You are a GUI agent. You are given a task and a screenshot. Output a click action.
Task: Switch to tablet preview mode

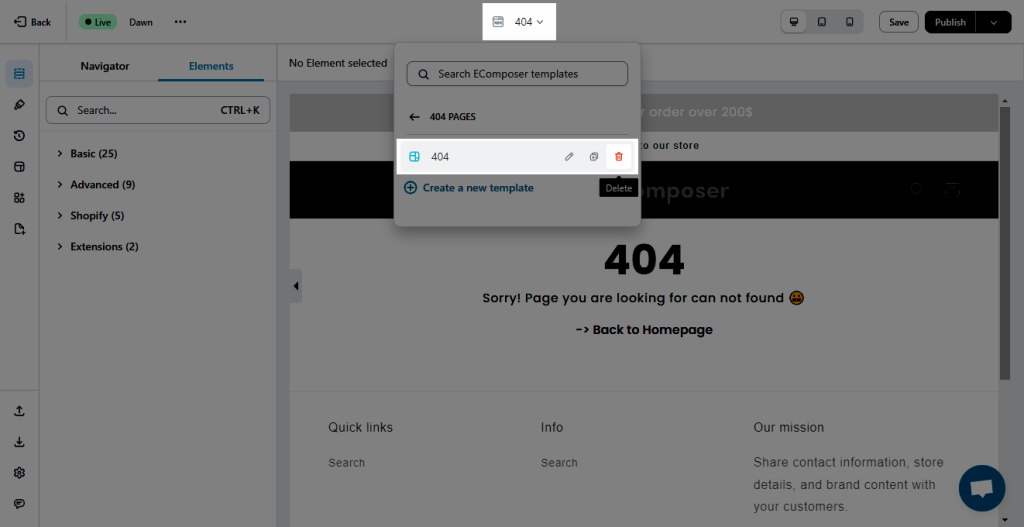click(822, 22)
